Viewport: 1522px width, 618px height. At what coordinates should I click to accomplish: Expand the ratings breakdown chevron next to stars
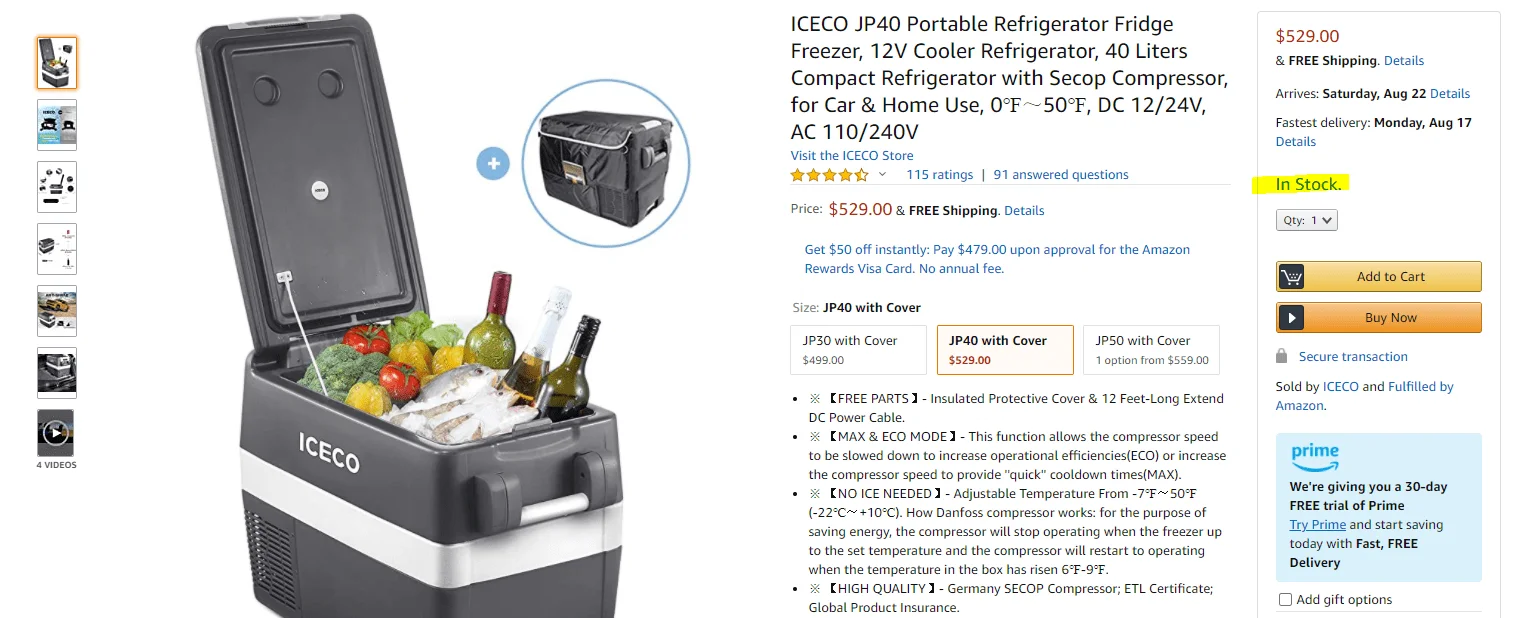[x=882, y=175]
